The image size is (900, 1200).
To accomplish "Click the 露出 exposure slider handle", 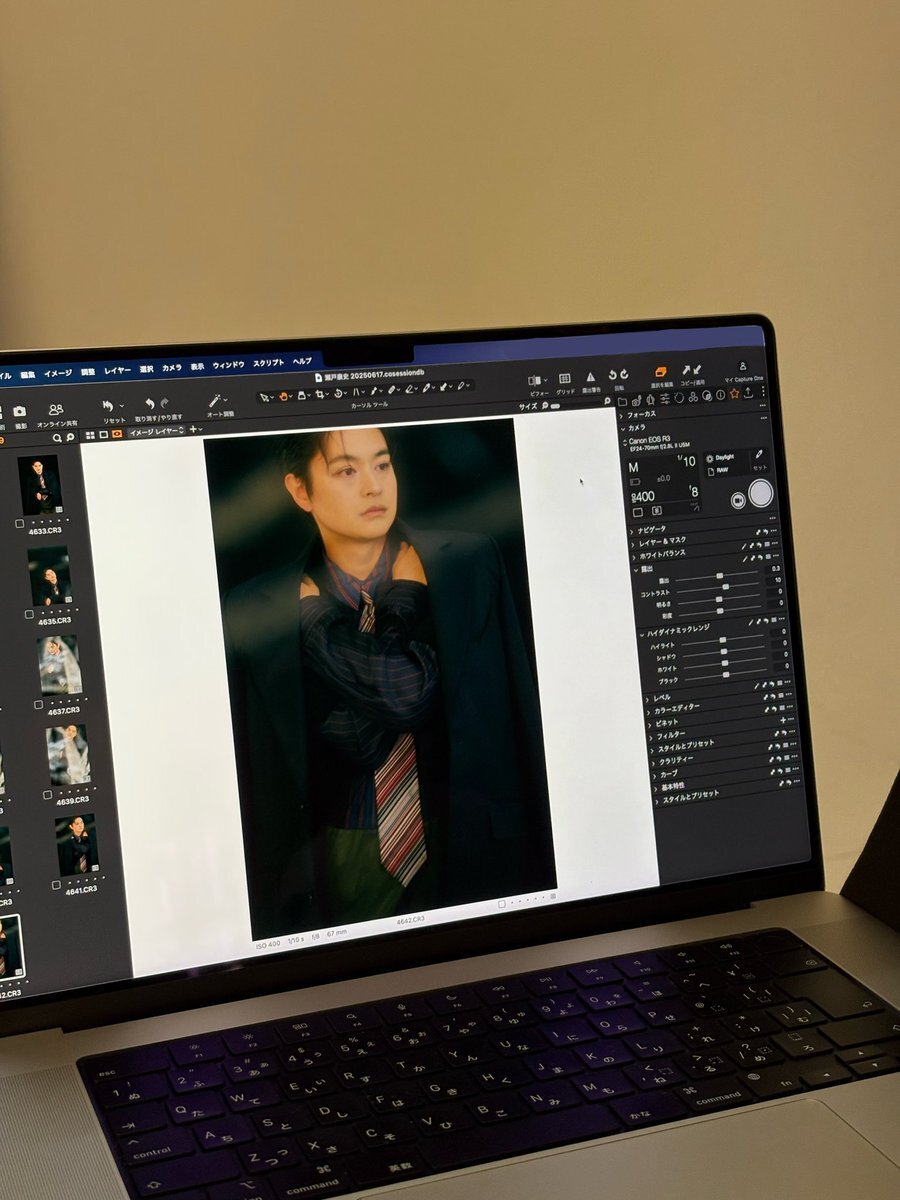I will (x=720, y=575).
